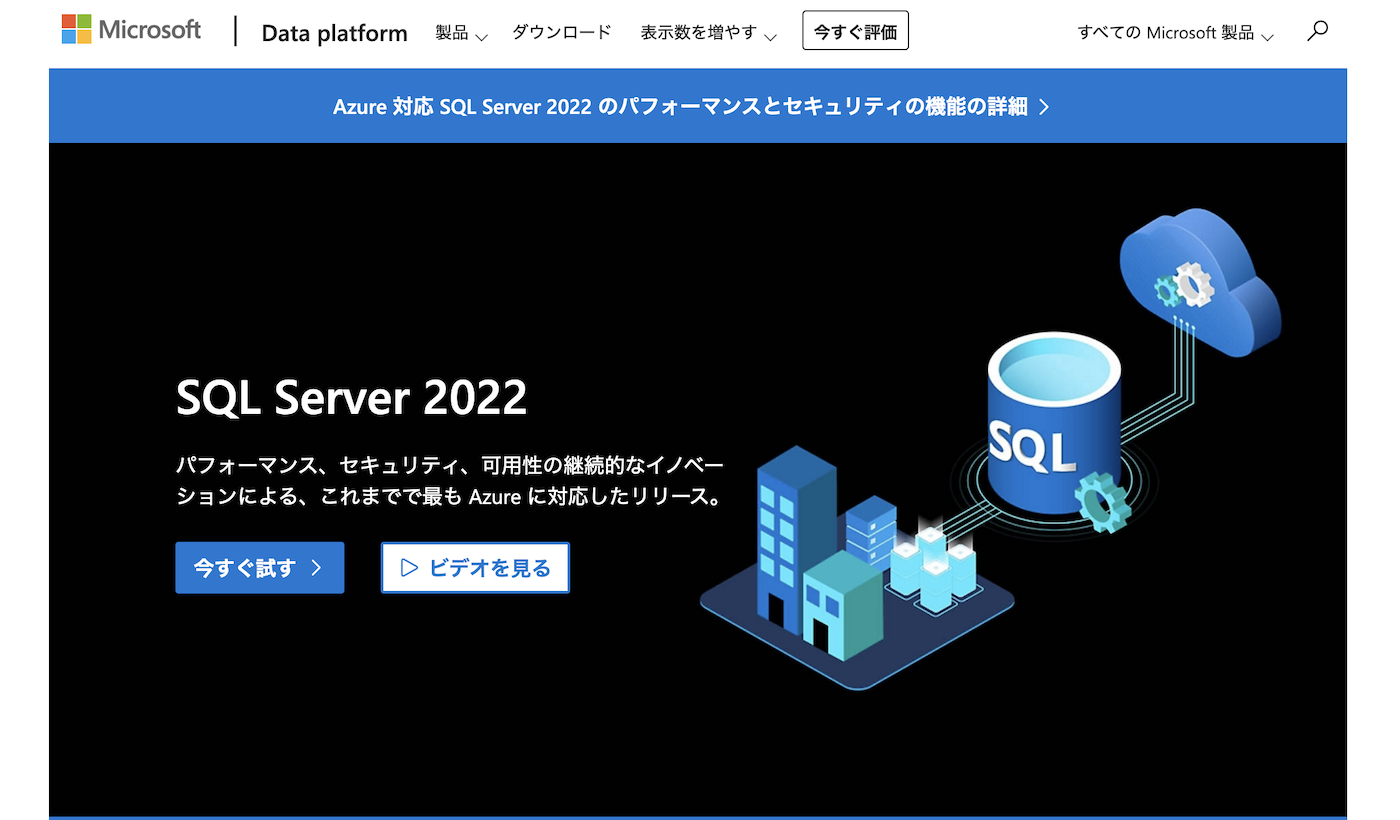Click the 今すぐ評価 button
Viewport: 1400px width, 820px height.
[855, 30]
